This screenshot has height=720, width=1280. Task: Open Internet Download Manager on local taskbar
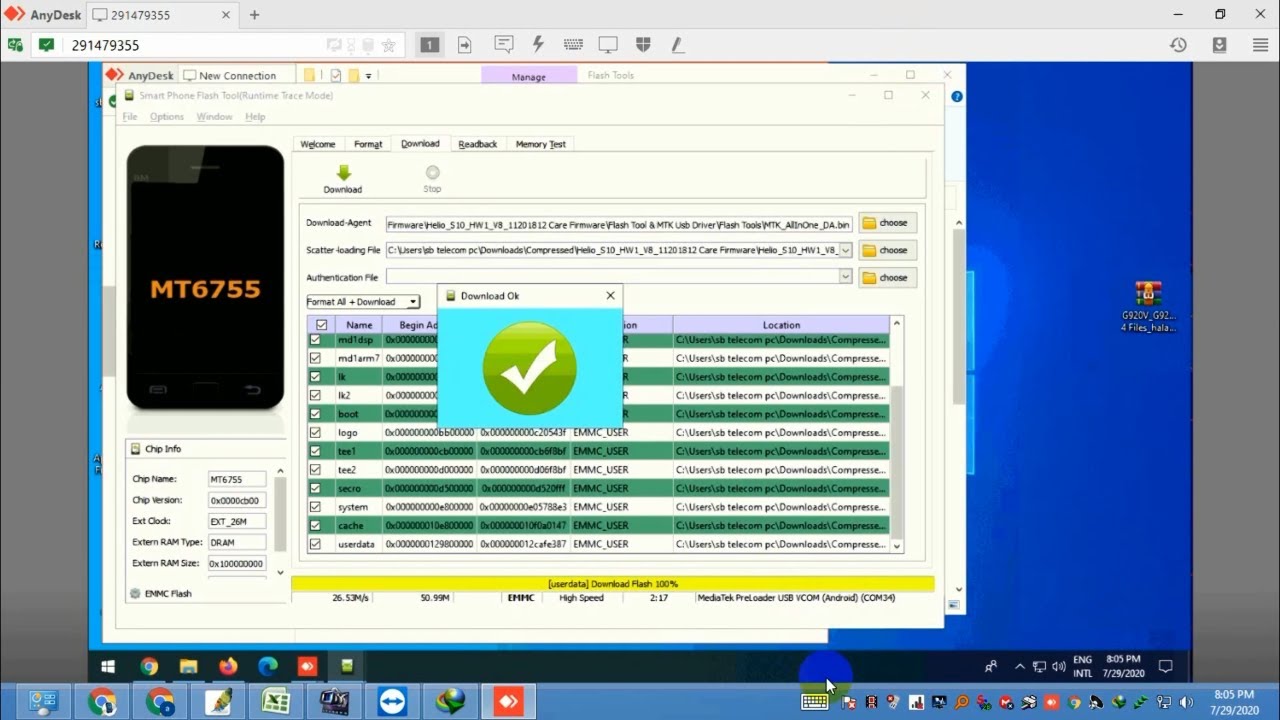pyautogui.click(x=451, y=702)
